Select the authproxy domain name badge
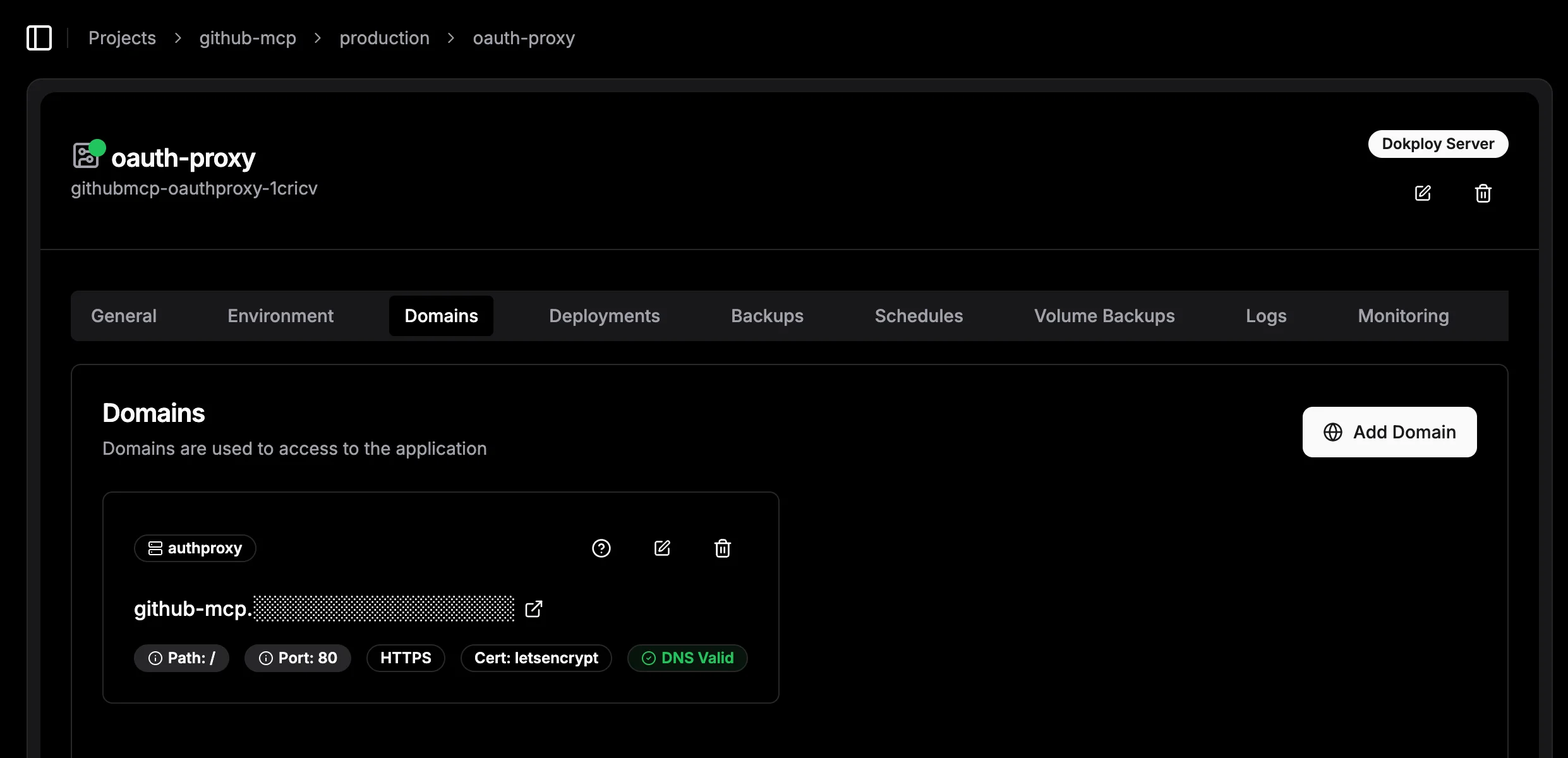 195,548
